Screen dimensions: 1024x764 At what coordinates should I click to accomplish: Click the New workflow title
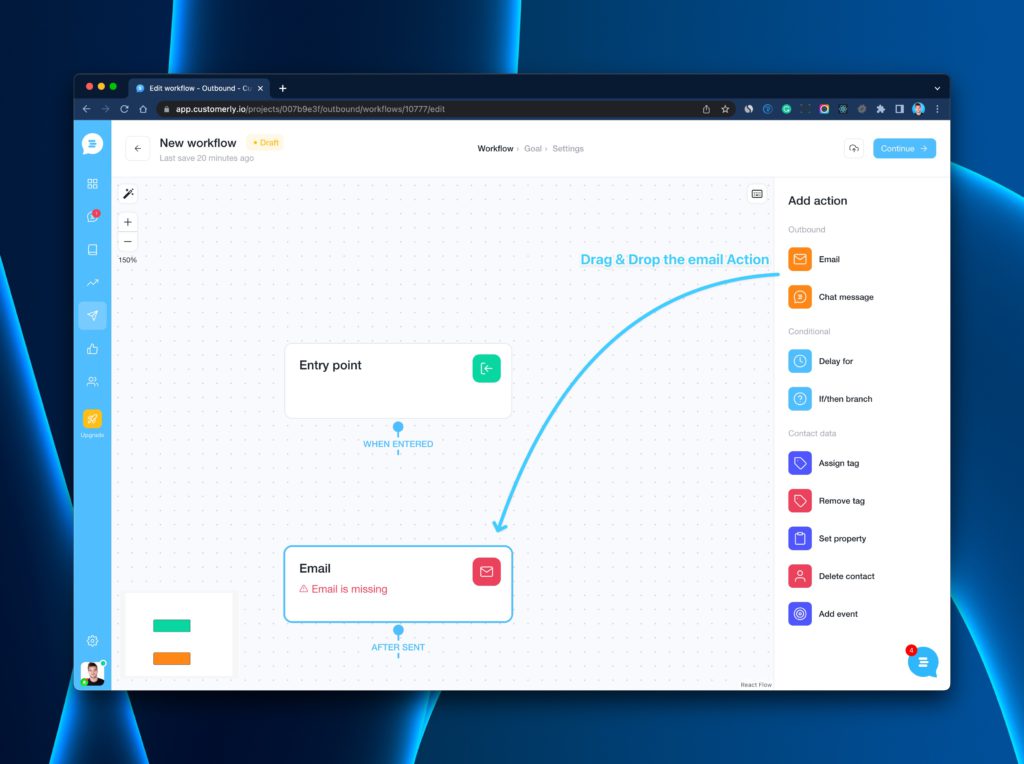click(x=198, y=143)
